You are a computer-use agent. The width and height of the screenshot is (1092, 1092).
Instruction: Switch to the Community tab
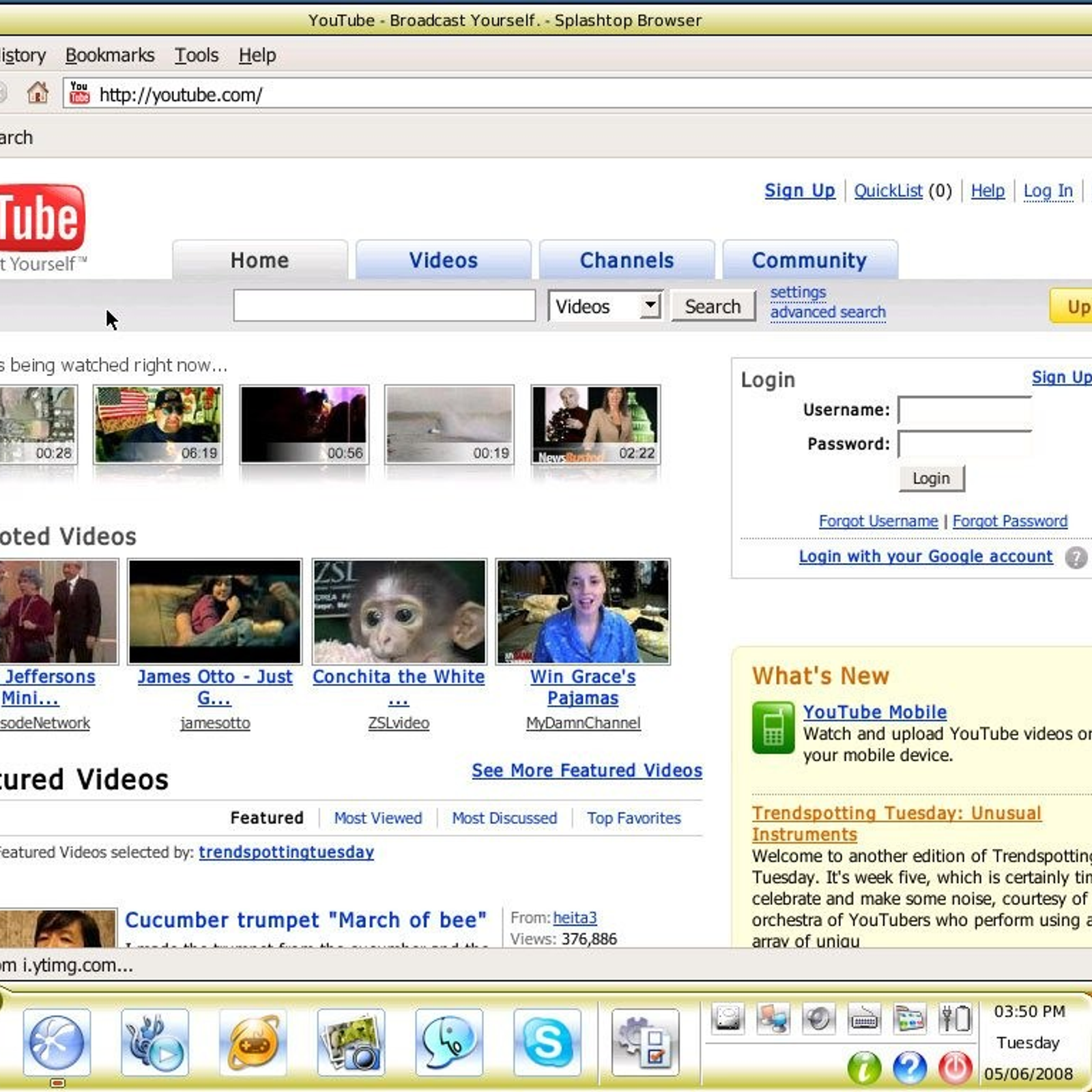[810, 260]
